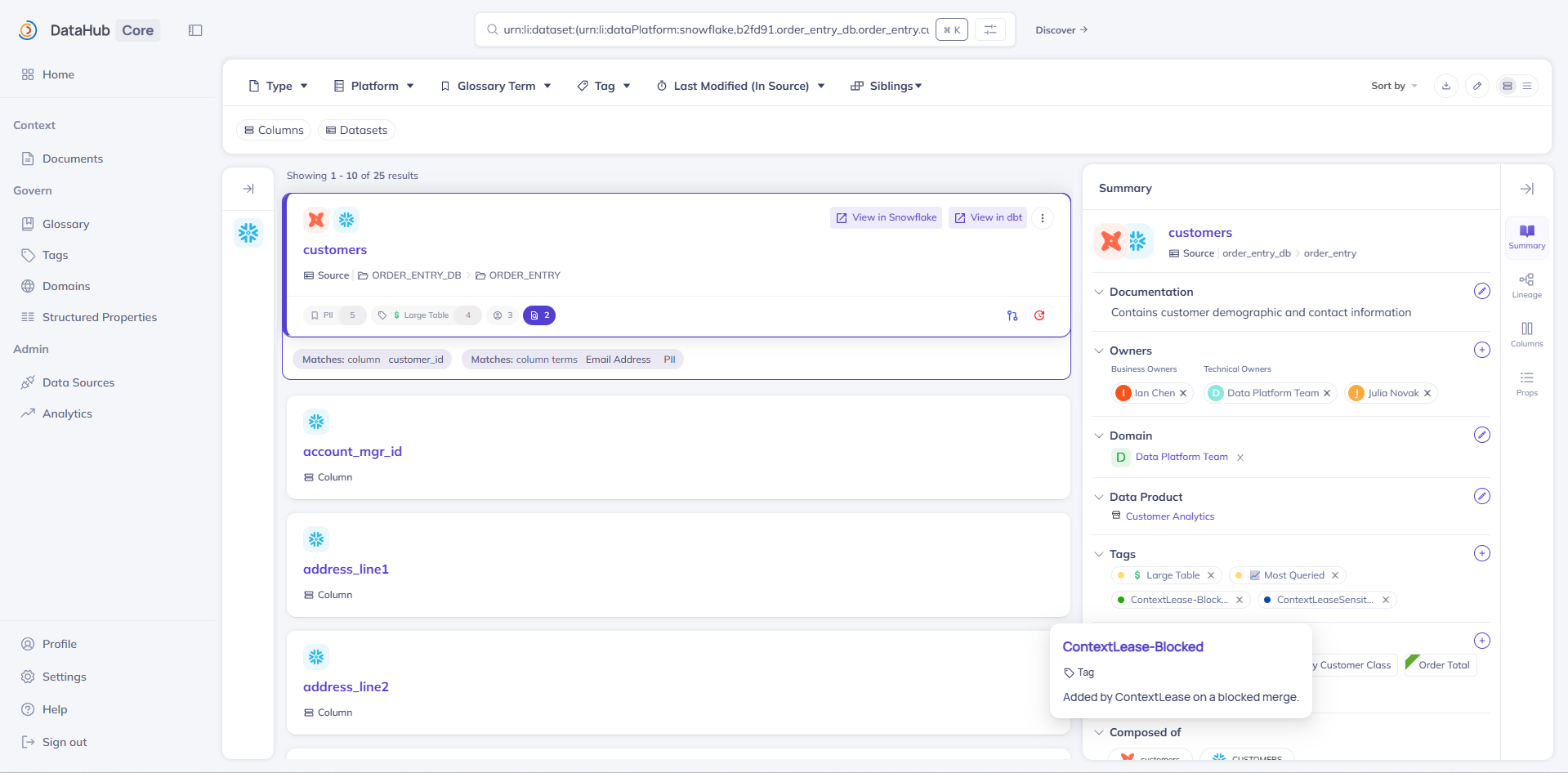
Task: Remove owner Julia Novak
Action: click(x=1427, y=393)
